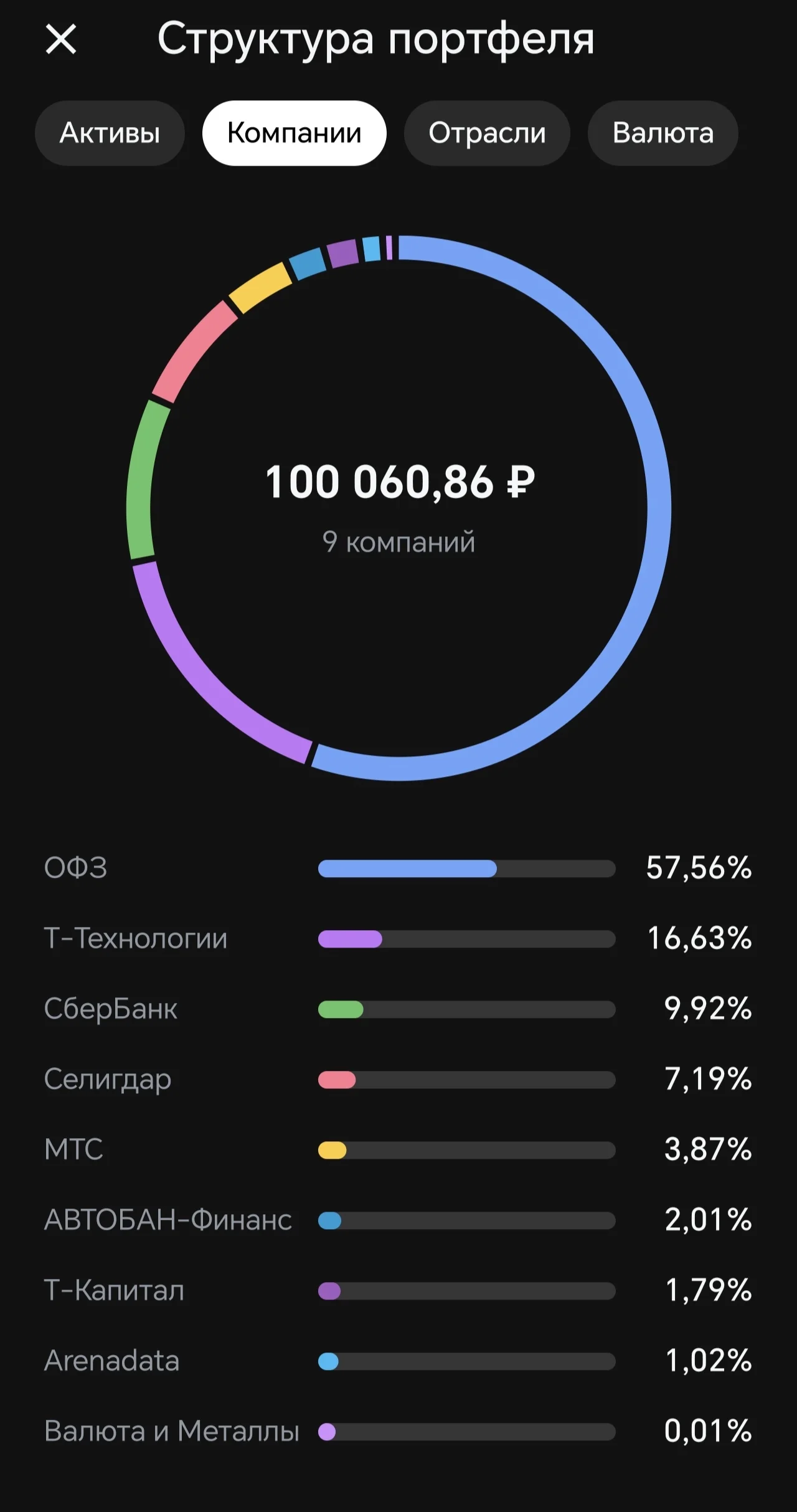Switch to the Валюта tab
Viewport: 797px width, 1512px height.
pyautogui.click(x=663, y=133)
